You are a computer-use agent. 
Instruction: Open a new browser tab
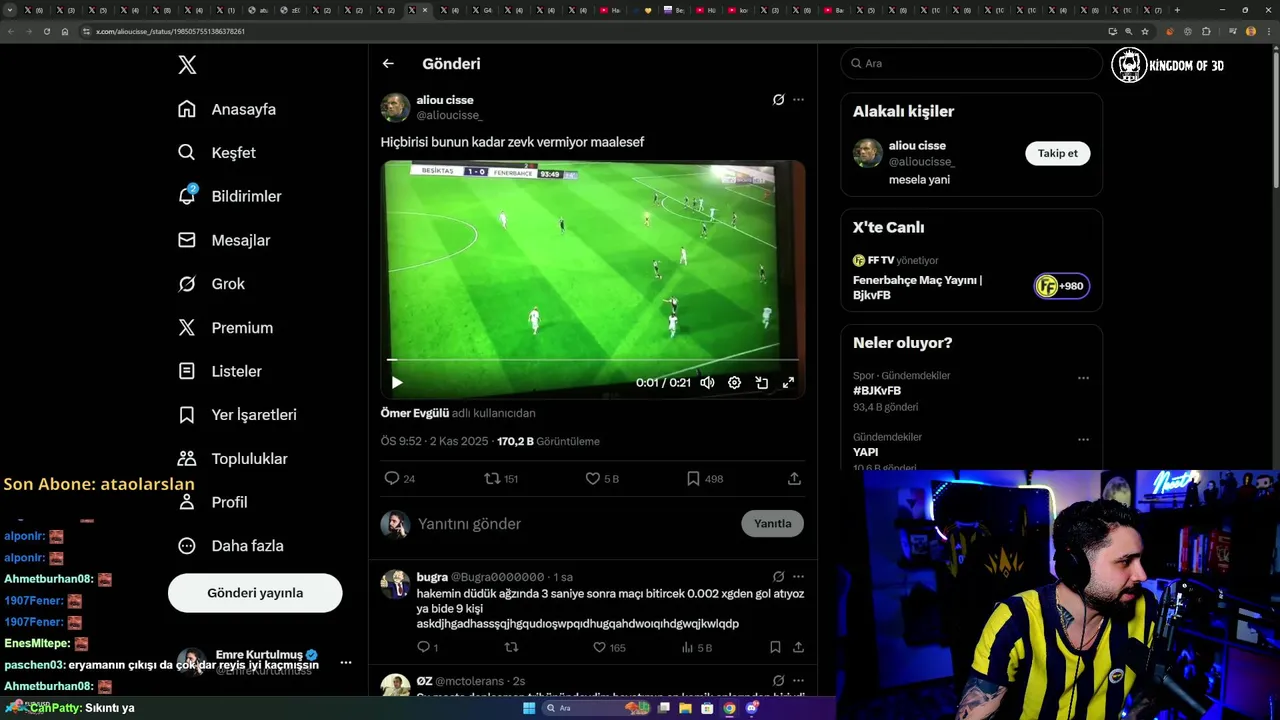pyautogui.click(x=1176, y=10)
